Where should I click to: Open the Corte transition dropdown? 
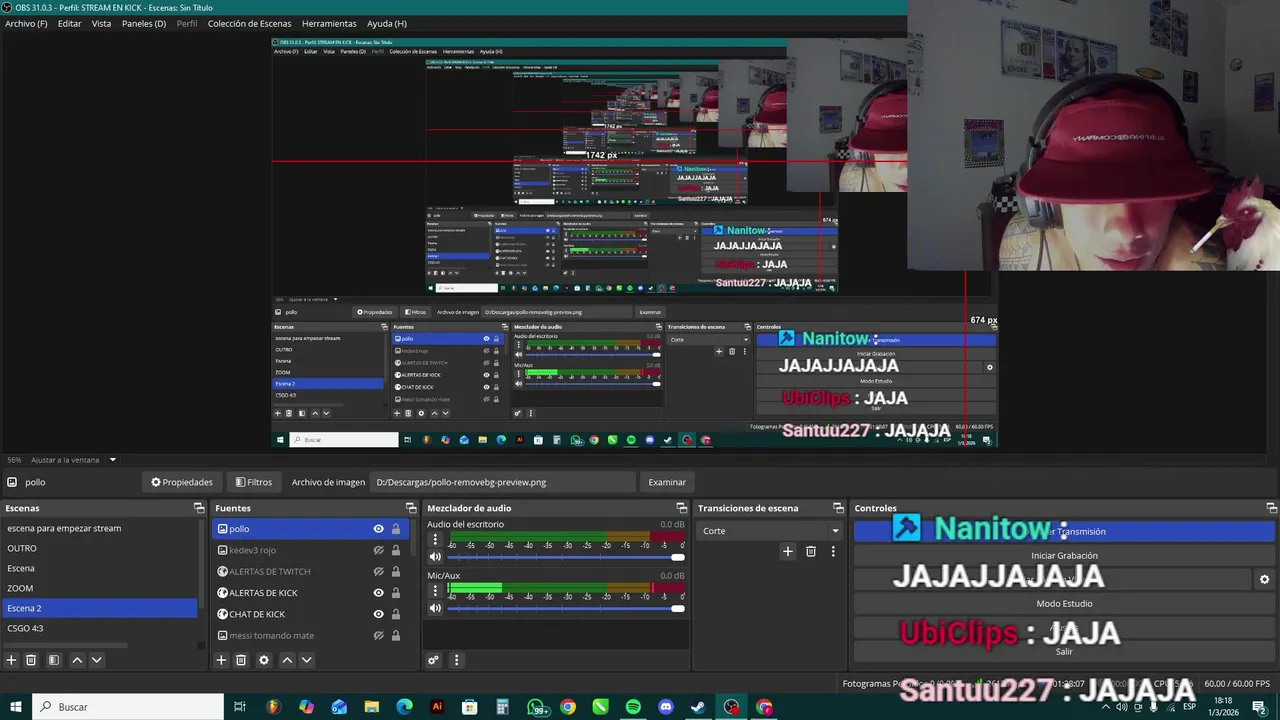click(x=769, y=531)
